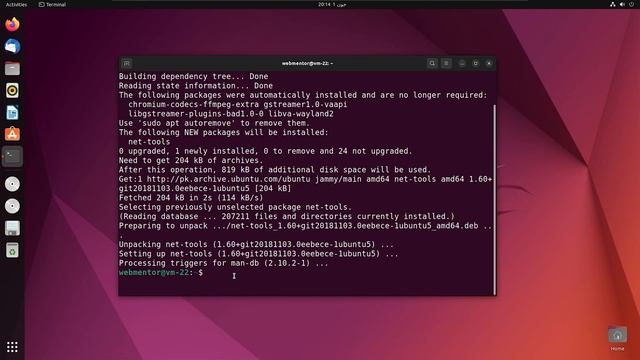Show Applications grid button
The width and height of the screenshot is (640, 360).
(12, 347)
